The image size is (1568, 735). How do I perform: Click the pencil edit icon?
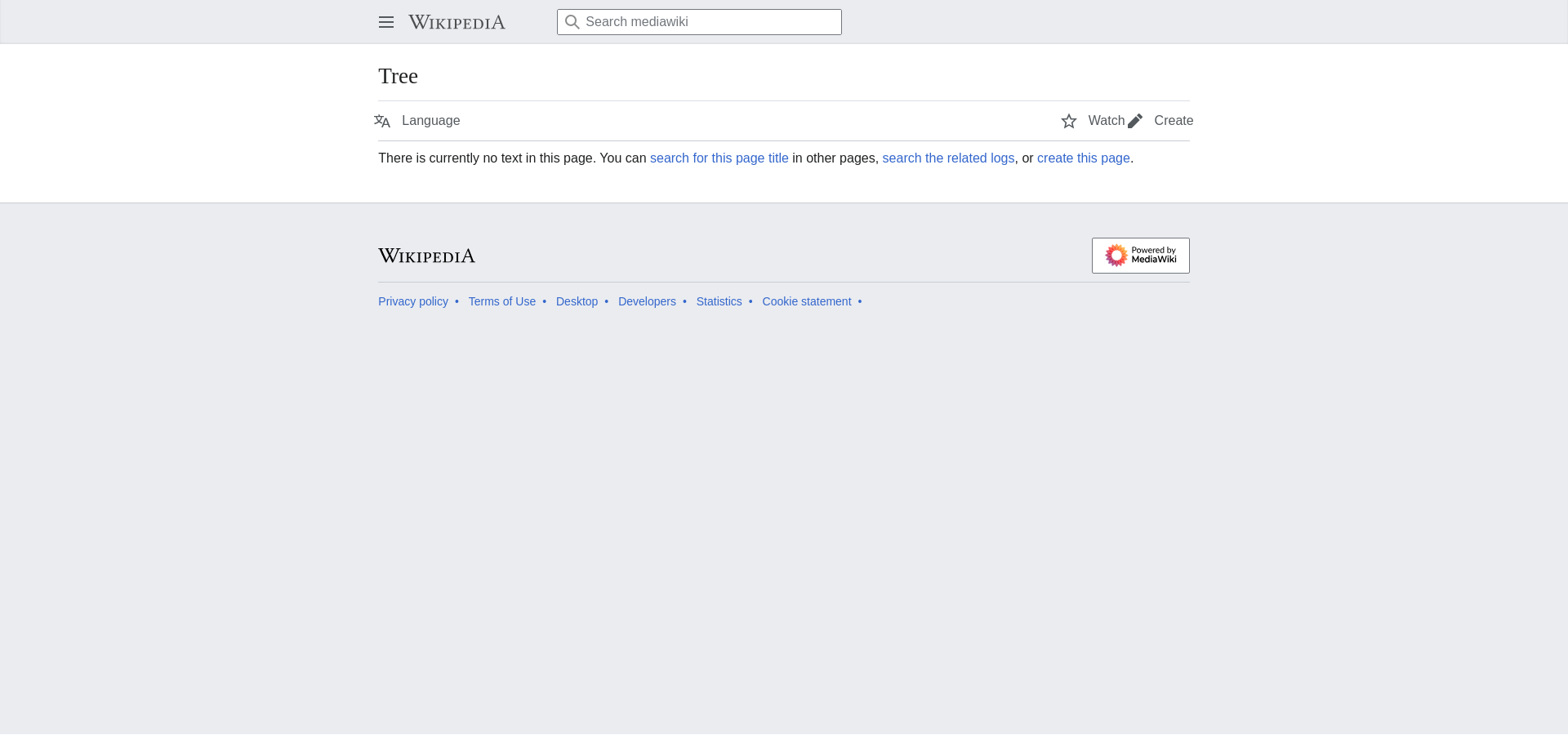pyautogui.click(x=1135, y=121)
